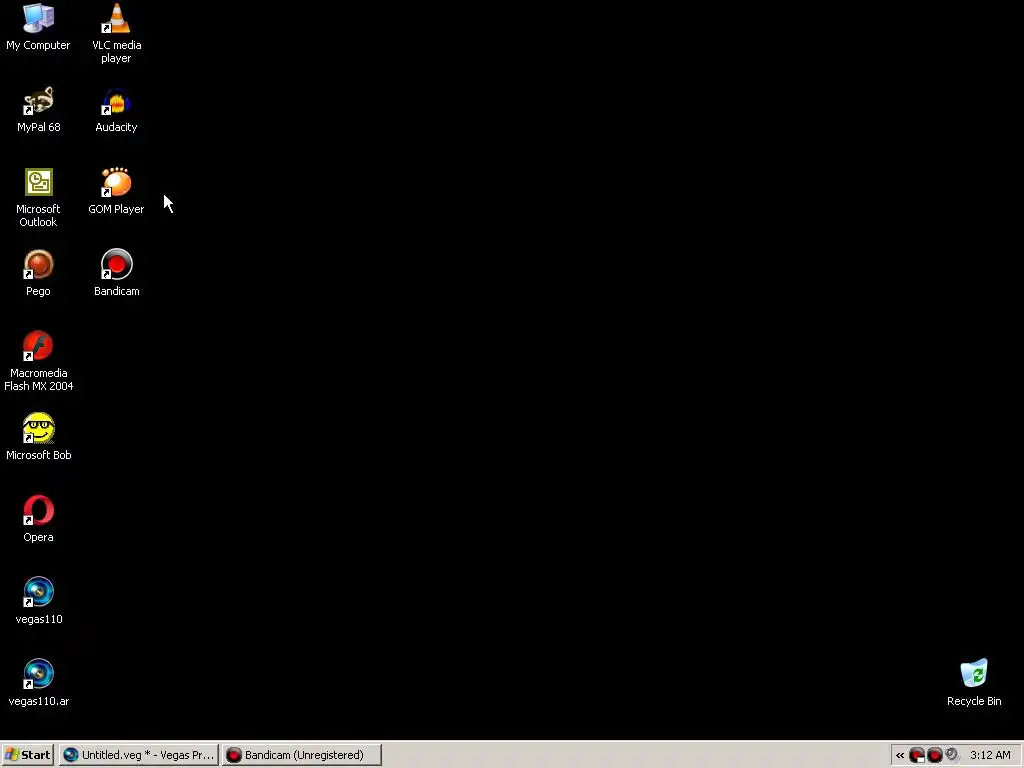Open the Start menu
1024x768 pixels.
[27, 755]
